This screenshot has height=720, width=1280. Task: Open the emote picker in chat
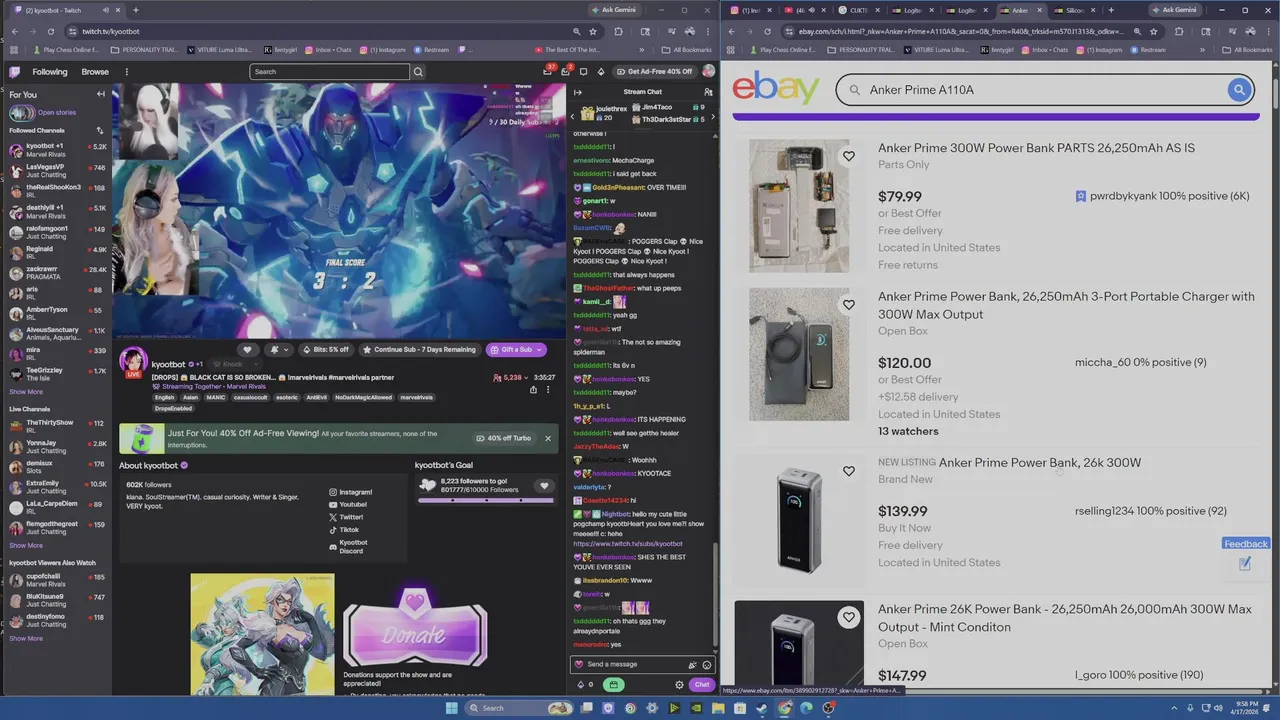tap(707, 665)
